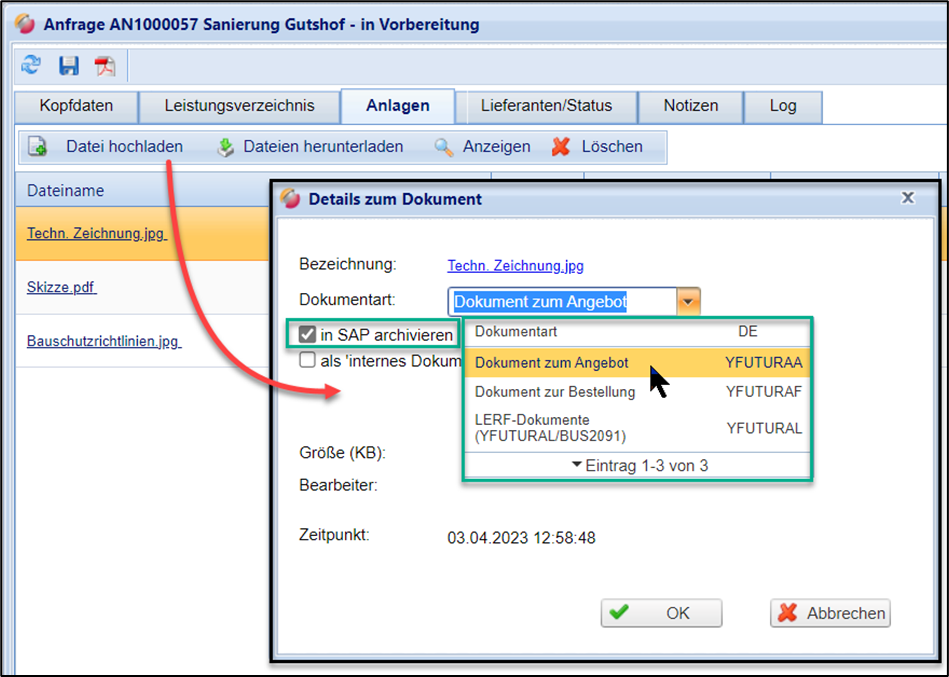Viewport: 949px width, 677px height.
Task: Choose the LERF-Dokumente option in dropdown
Action: coord(546,428)
